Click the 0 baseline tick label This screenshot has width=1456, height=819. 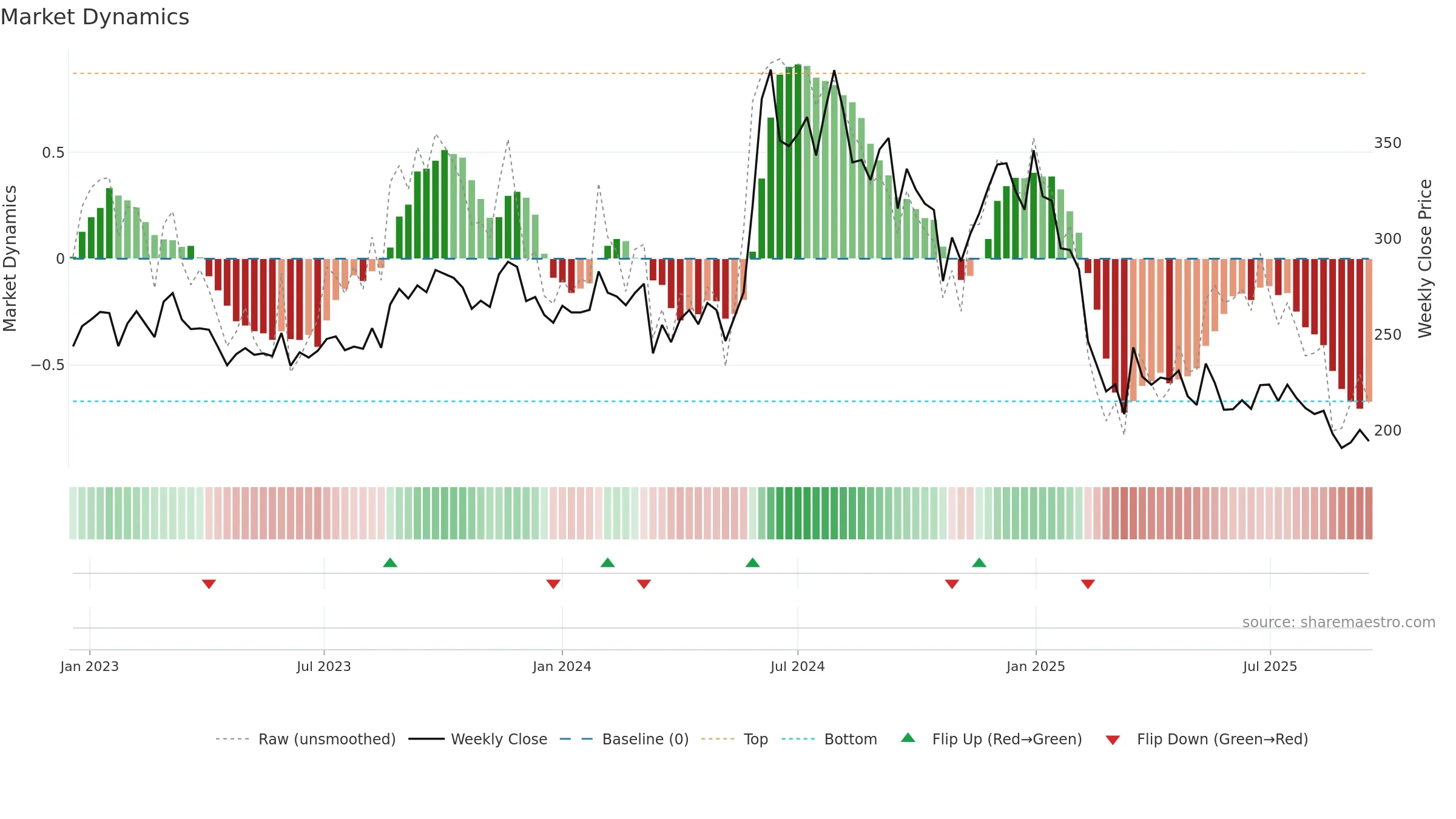click(x=61, y=259)
